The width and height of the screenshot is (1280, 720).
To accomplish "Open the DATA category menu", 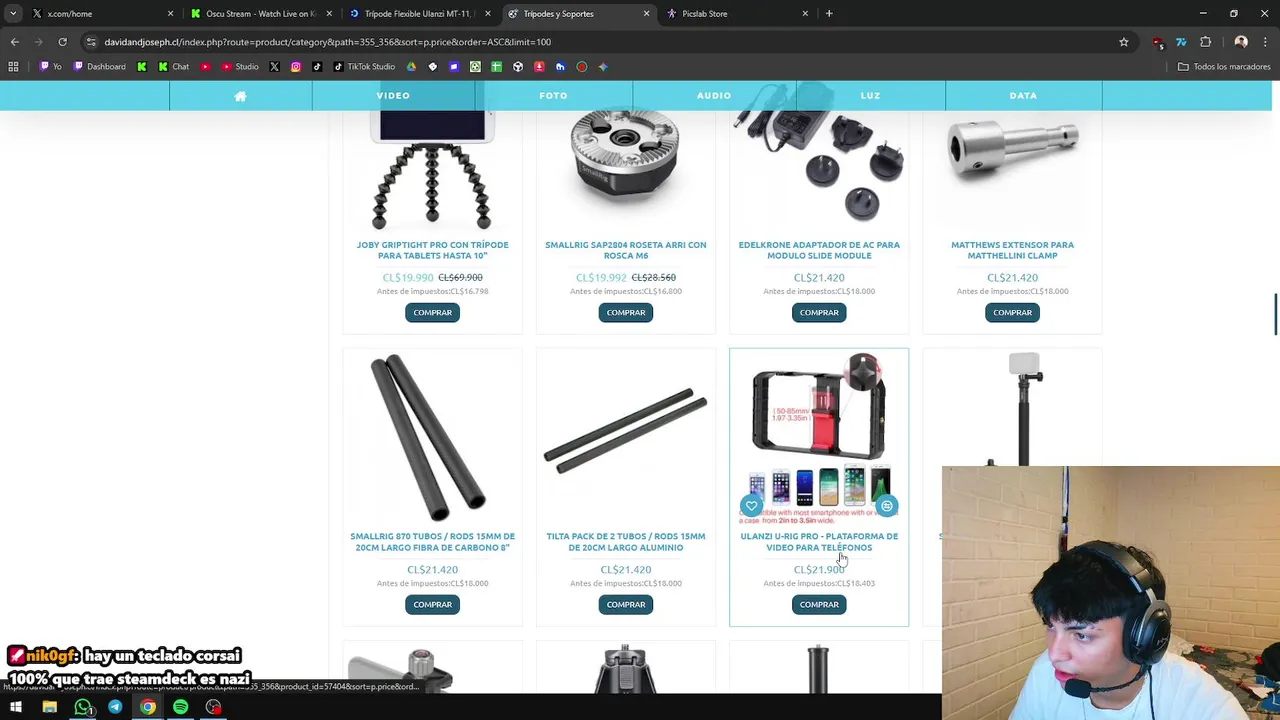I will (x=1023, y=96).
